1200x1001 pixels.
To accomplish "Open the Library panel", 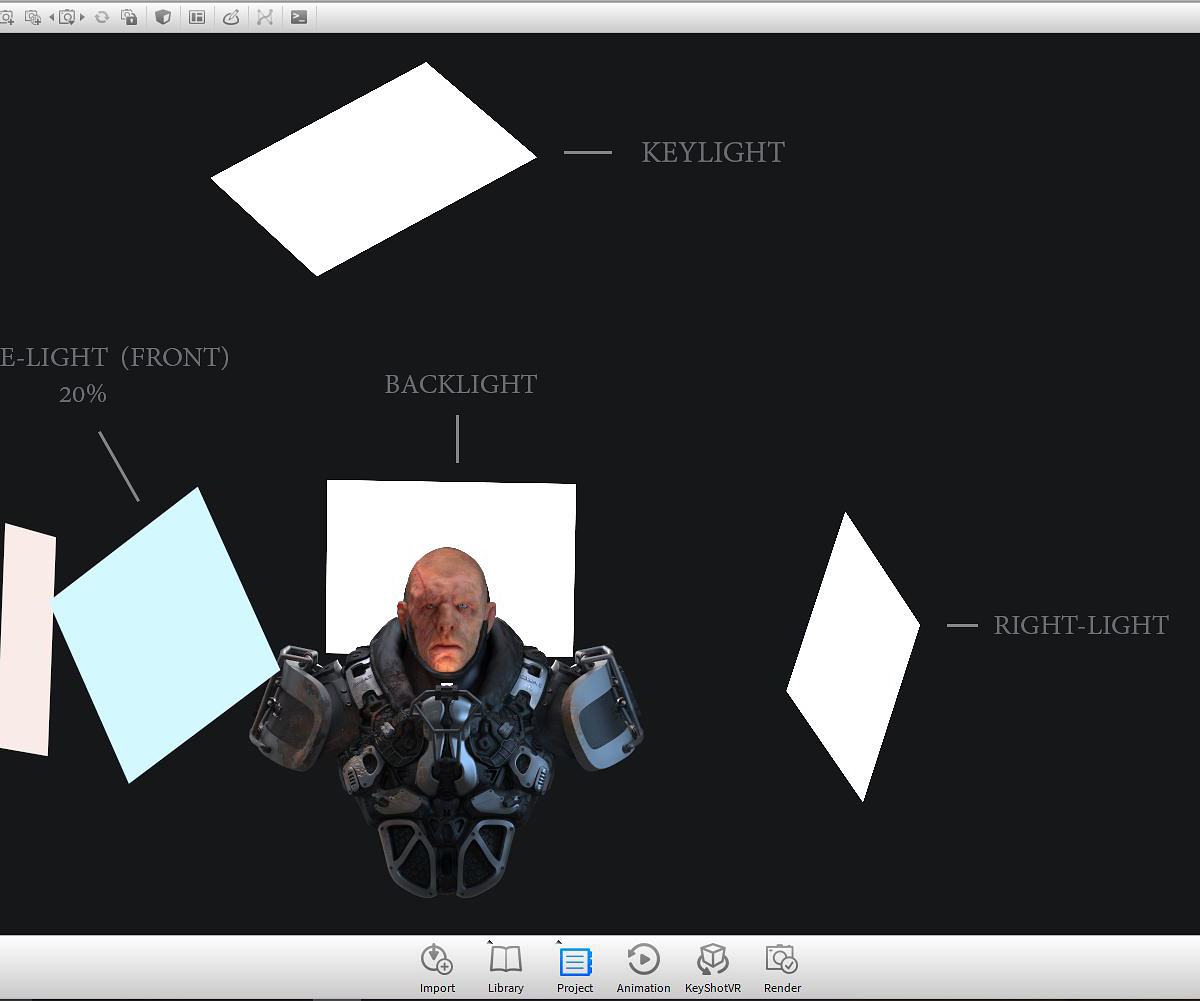I will 506,968.
